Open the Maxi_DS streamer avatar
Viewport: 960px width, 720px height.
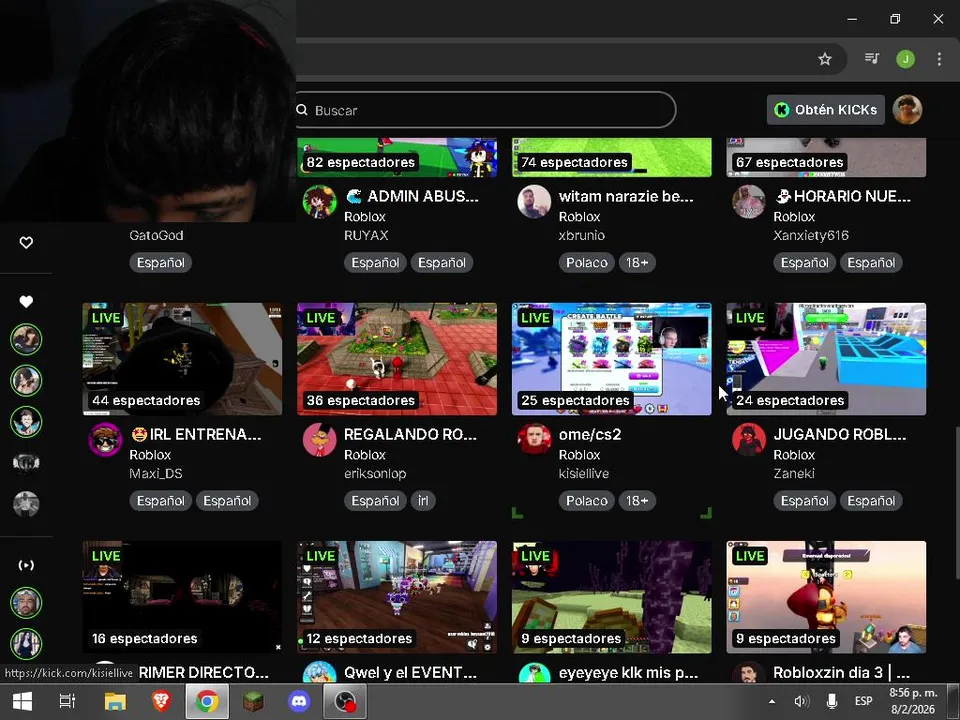click(105, 440)
